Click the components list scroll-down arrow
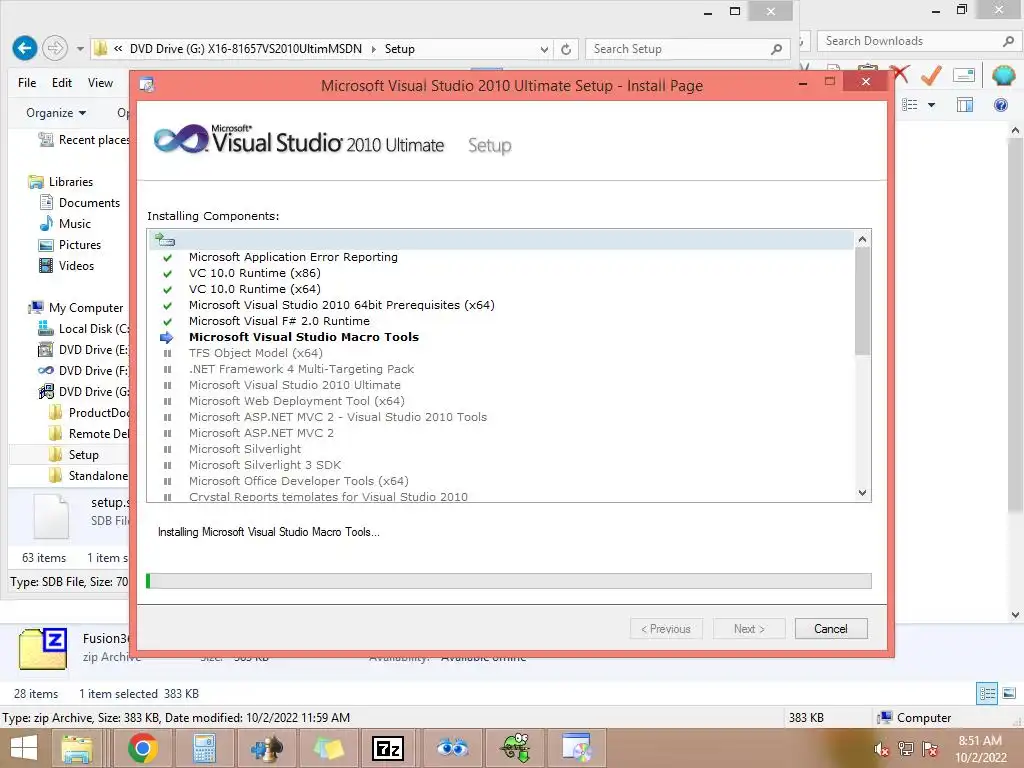The image size is (1024, 768). point(862,493)
